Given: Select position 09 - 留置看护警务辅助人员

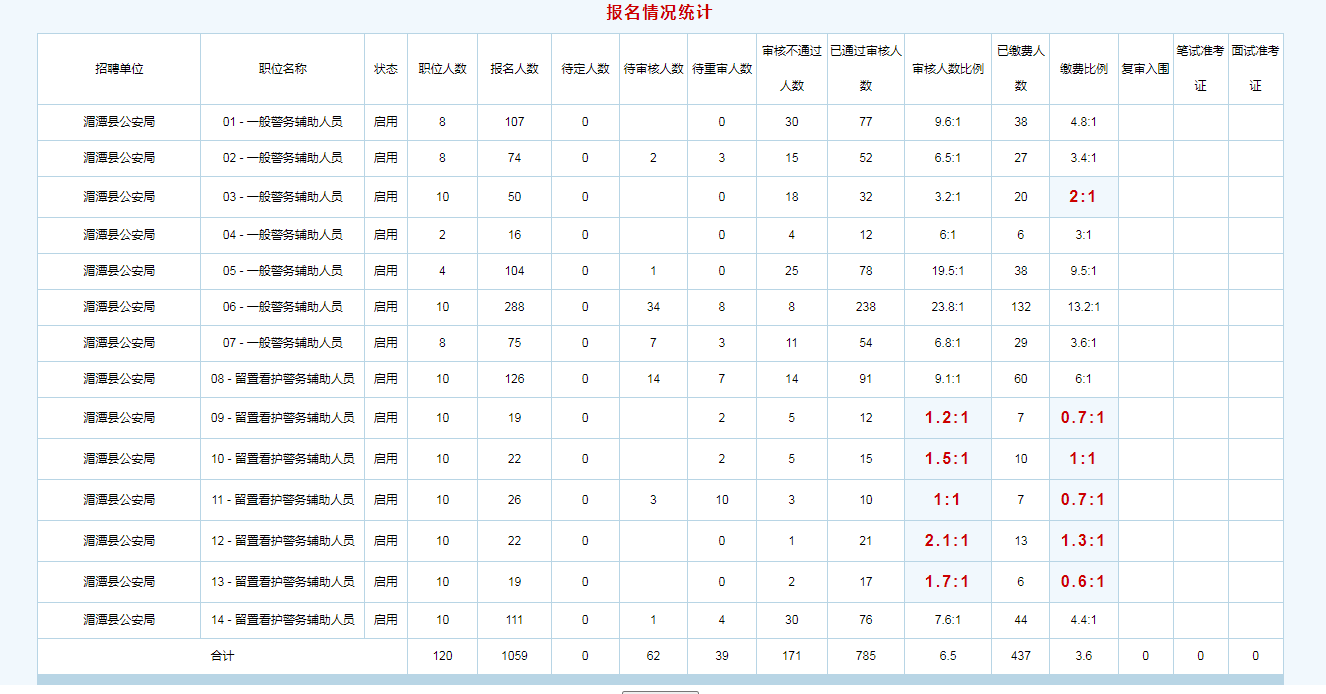Looking at the screenshot, I should click(x=282, y=418).
